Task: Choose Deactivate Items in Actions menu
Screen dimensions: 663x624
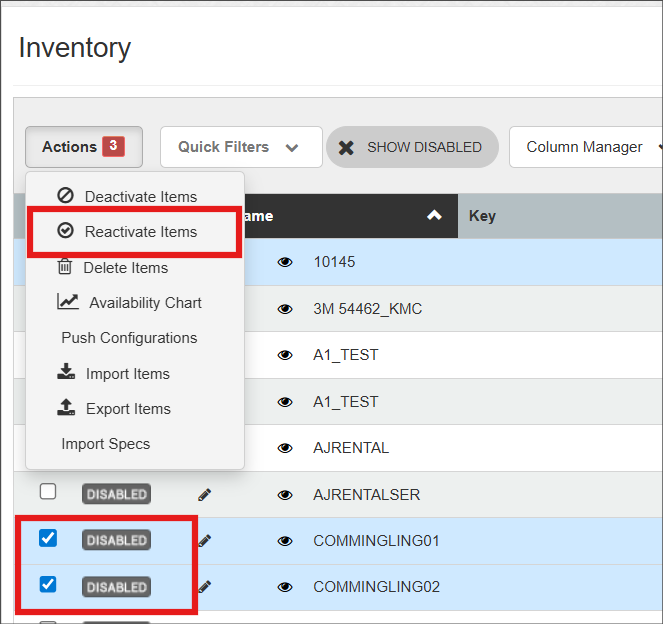Action: click(x=140, y=197)
